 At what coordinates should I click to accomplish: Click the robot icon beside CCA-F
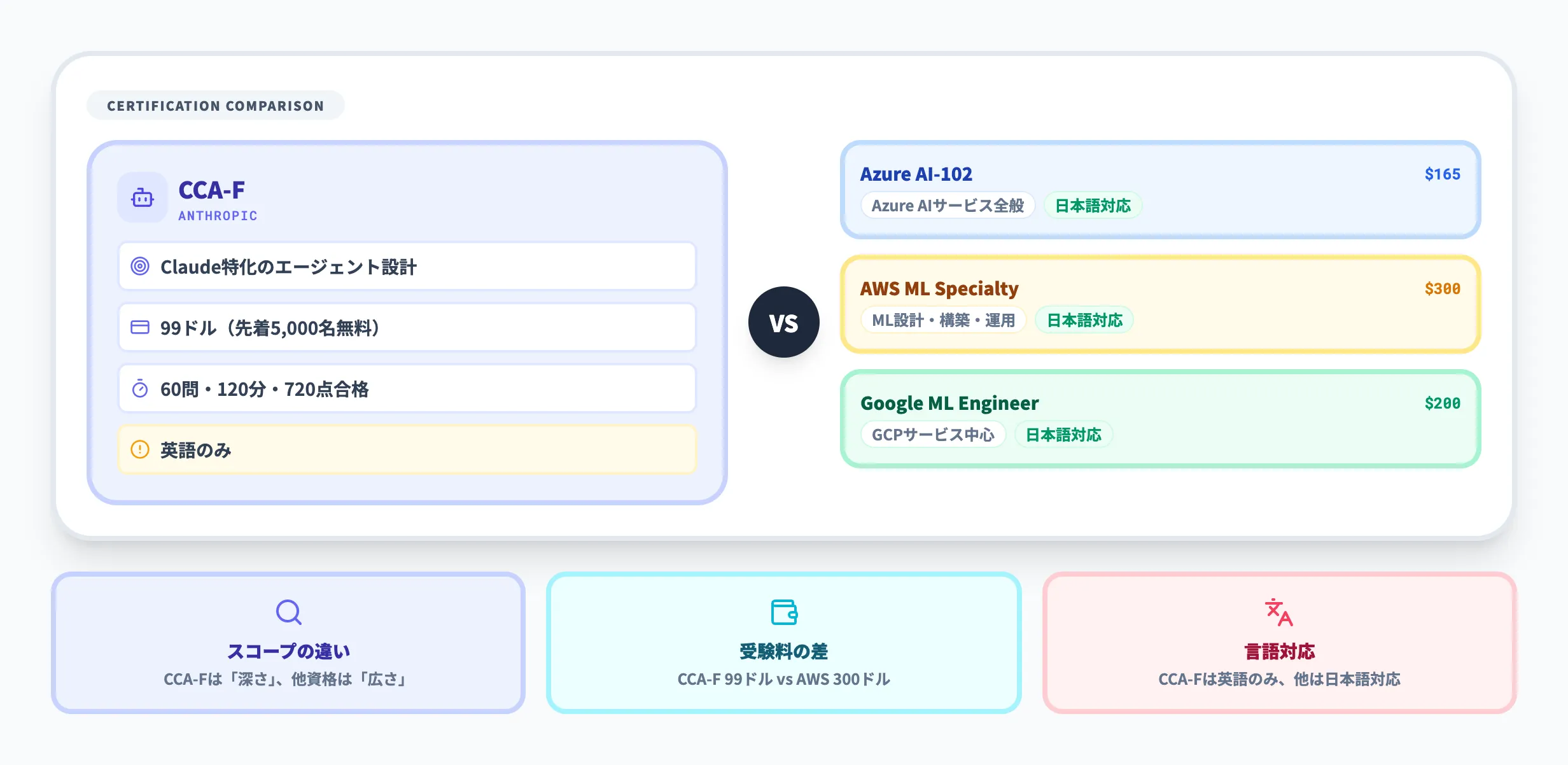[x=143, y=198]
